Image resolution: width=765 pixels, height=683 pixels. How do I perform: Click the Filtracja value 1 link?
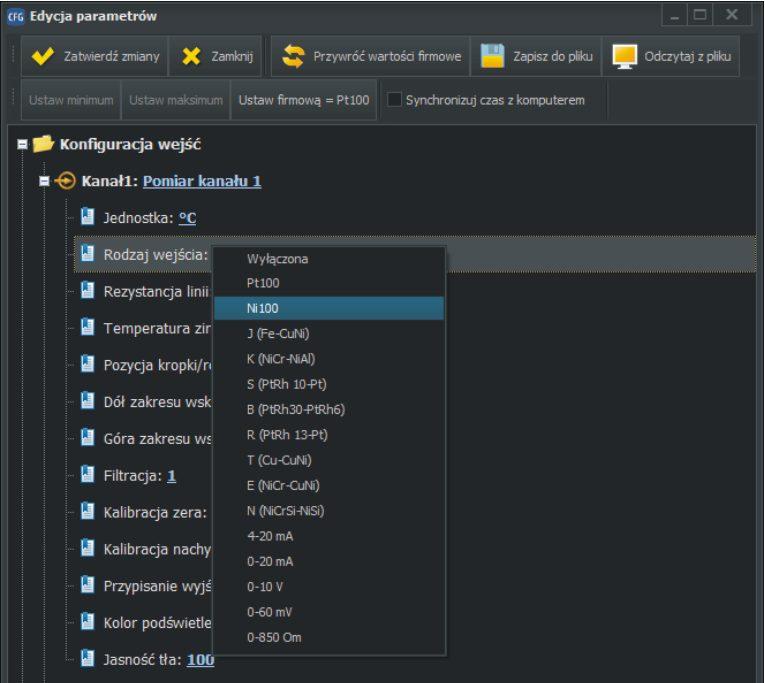171,476
